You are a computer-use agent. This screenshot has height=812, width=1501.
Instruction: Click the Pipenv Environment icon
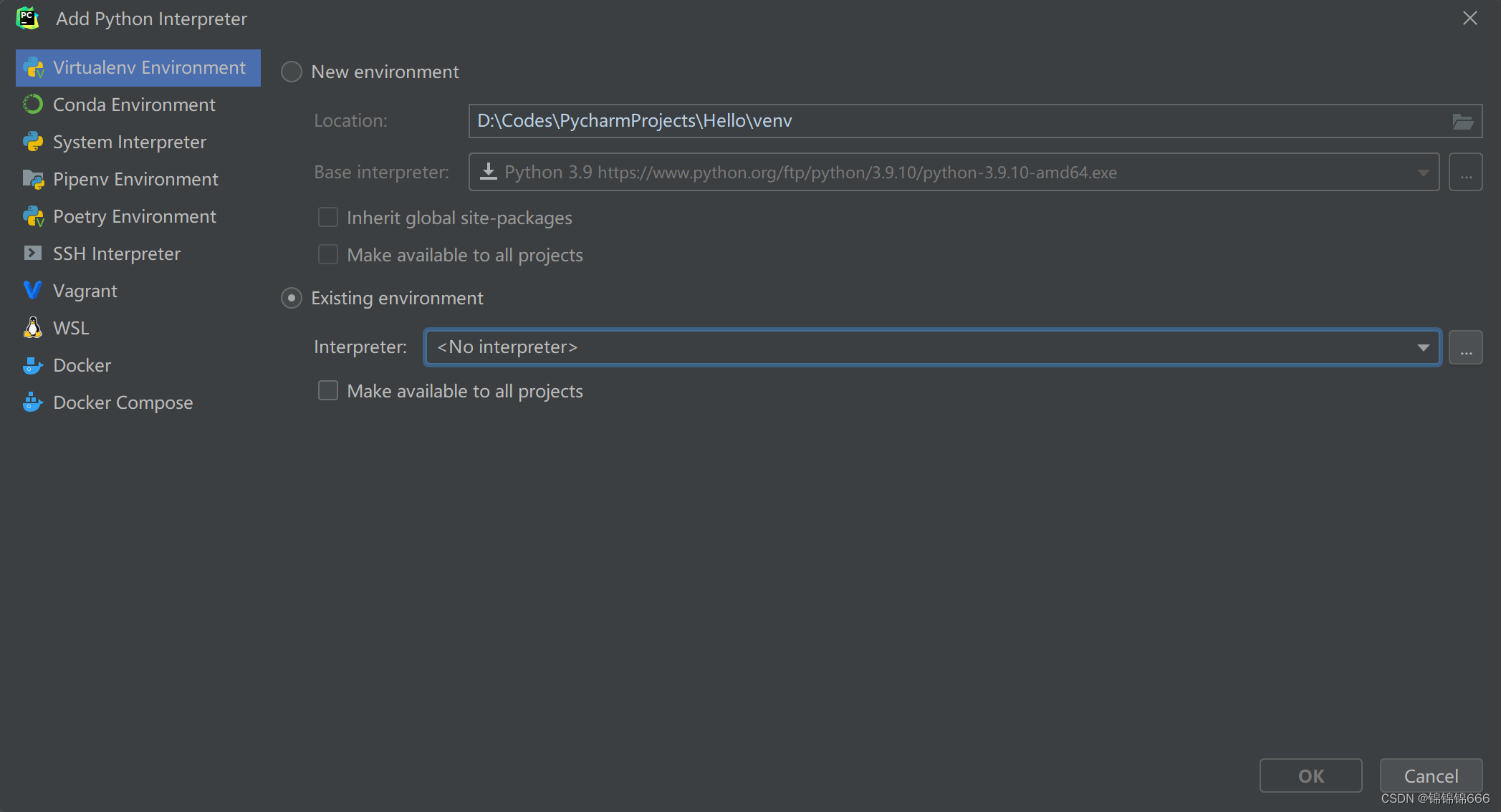(32, 179)
